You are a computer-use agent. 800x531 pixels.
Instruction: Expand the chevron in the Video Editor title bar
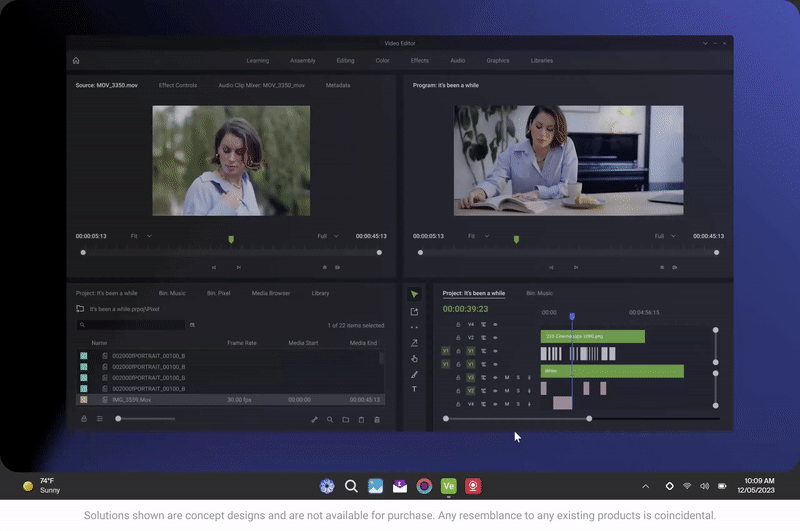coord(705,43)
